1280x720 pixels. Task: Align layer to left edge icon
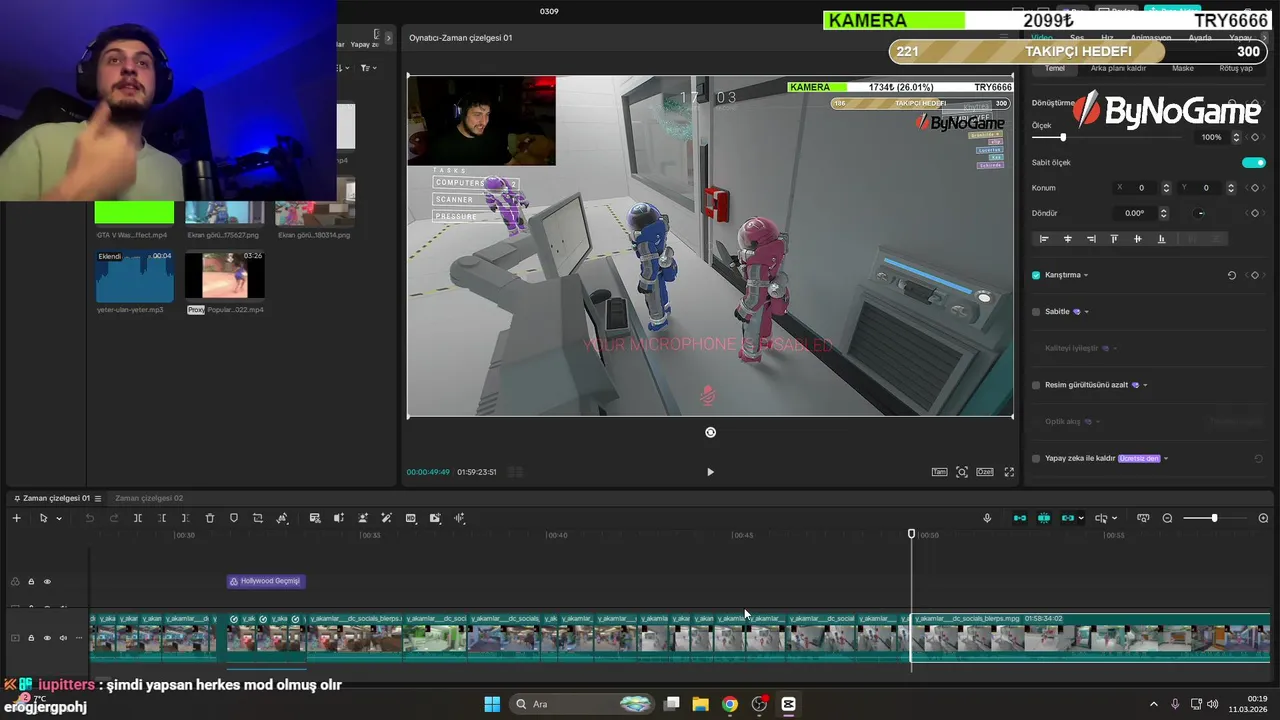coord(1044,239)
